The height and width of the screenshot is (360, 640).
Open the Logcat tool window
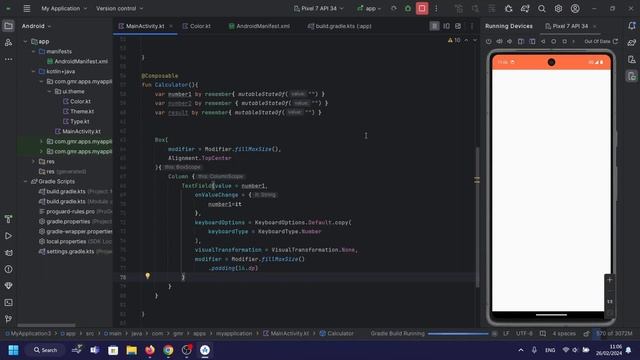tap(8, 253)
